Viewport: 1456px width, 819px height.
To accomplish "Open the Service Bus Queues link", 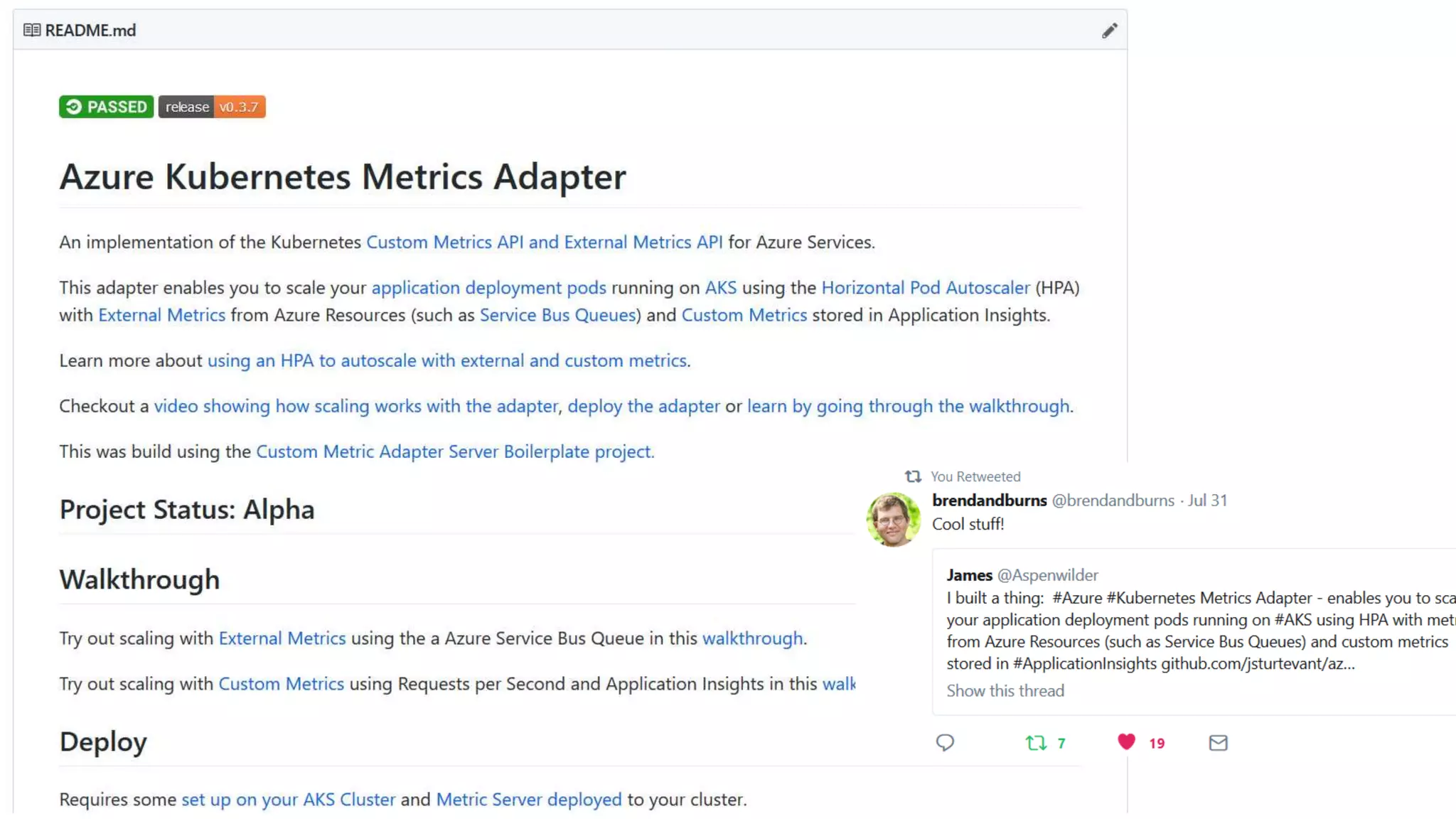I will pos(557,315).
